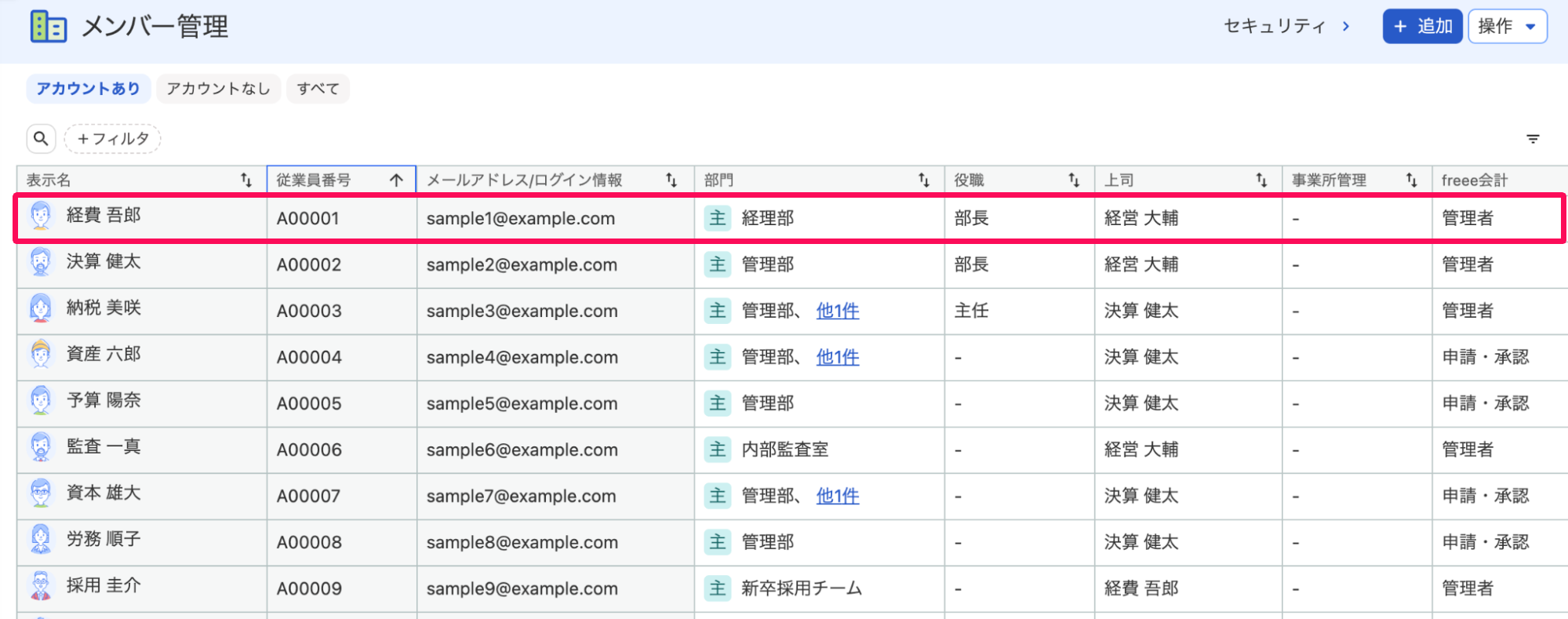Open the search magnifier icon
This screenshot has width=1568, height=619.
pos(41,139)
